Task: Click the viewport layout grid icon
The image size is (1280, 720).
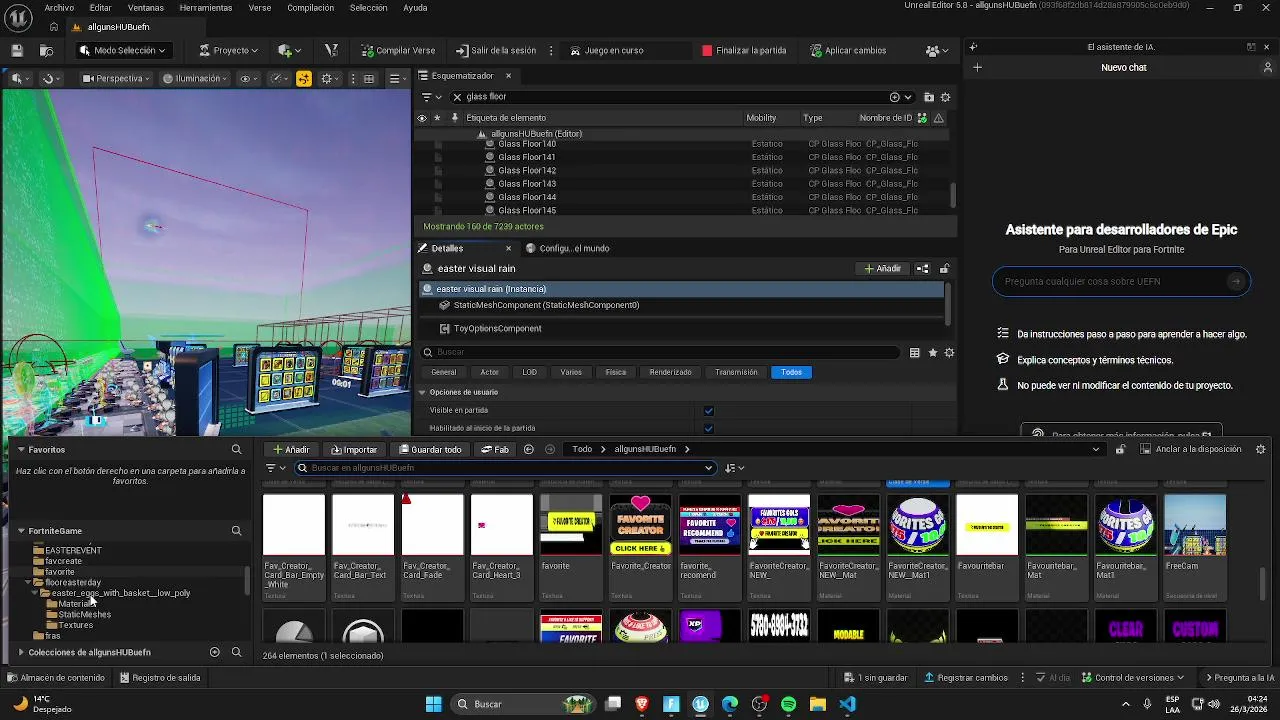Action: point(369,78)
